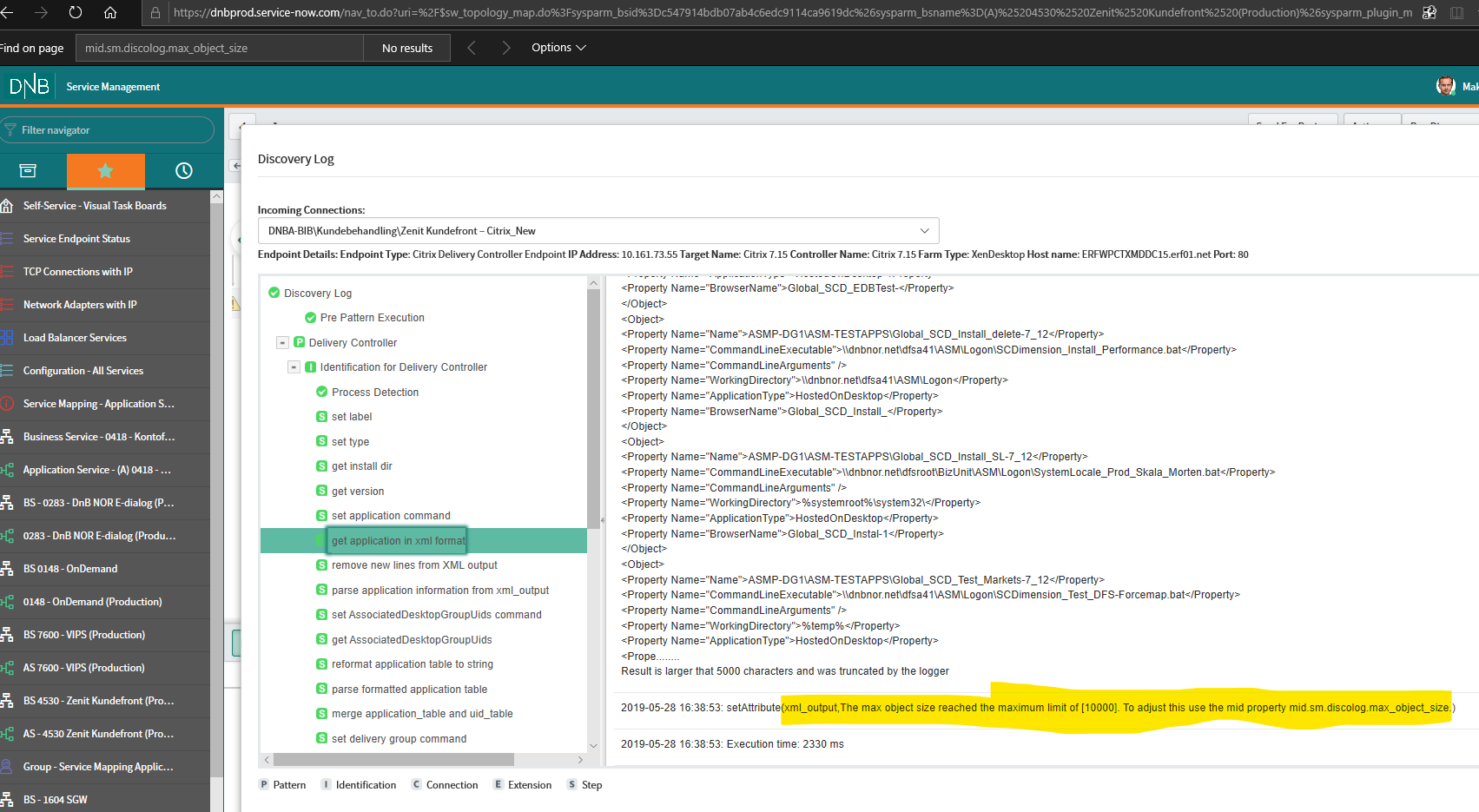Open BS 4530 - Zenit Kundefront item
Viewport: 1479px width, 812px height.
pyautogui.click(x=98, y=701)
